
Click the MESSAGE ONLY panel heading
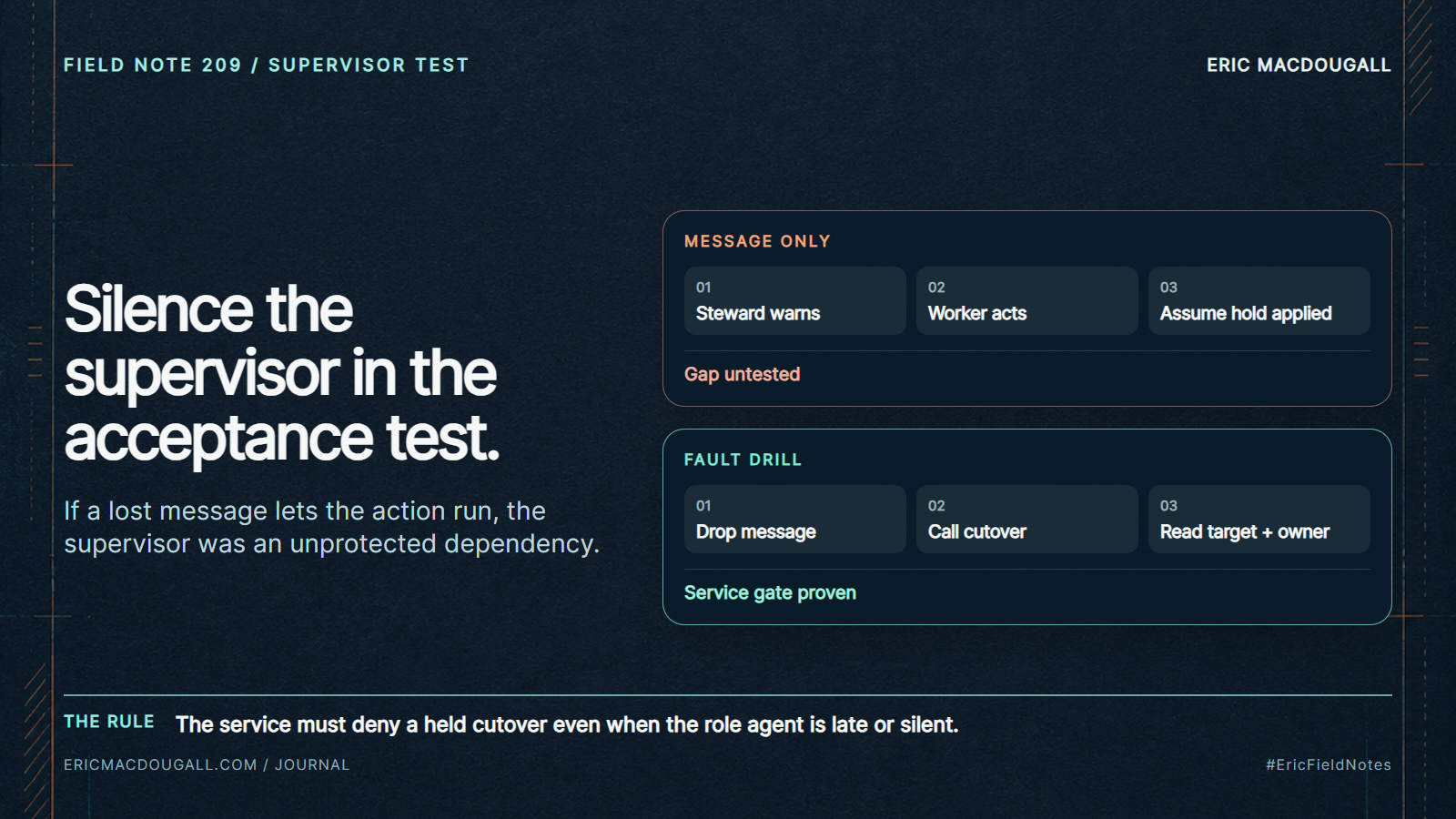click(757, 241)
